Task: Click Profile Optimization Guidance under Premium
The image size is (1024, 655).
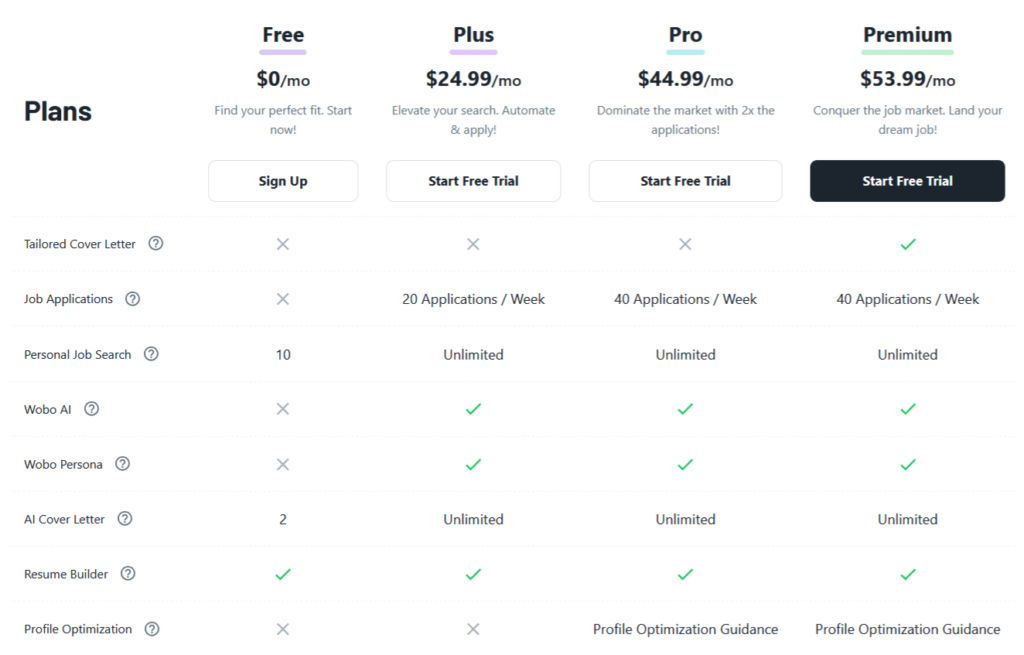Action: pyautogui.click(x=907, y=629)
